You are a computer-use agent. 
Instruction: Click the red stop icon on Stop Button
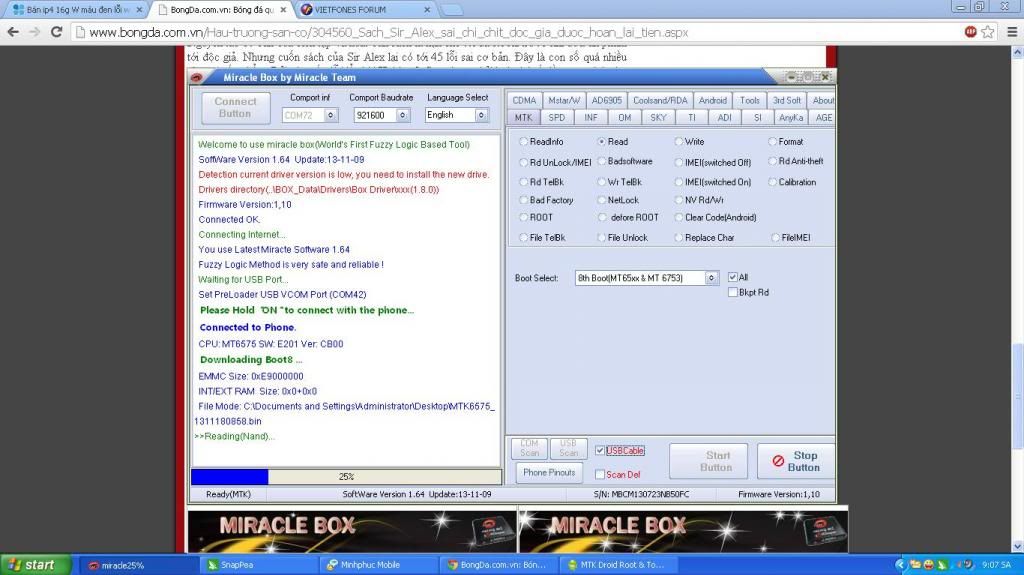tap(778, 461)
